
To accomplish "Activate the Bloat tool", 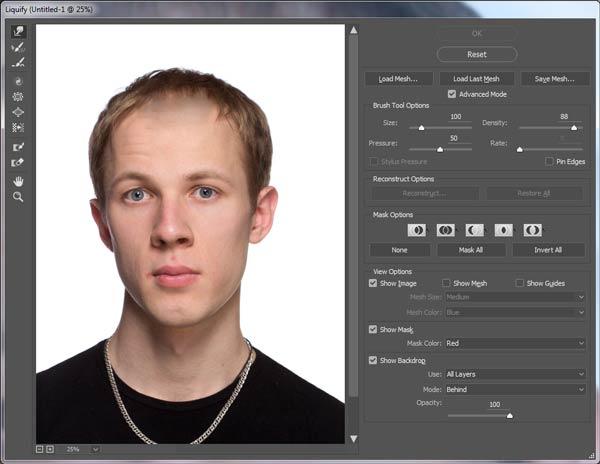I will [18, 112].
